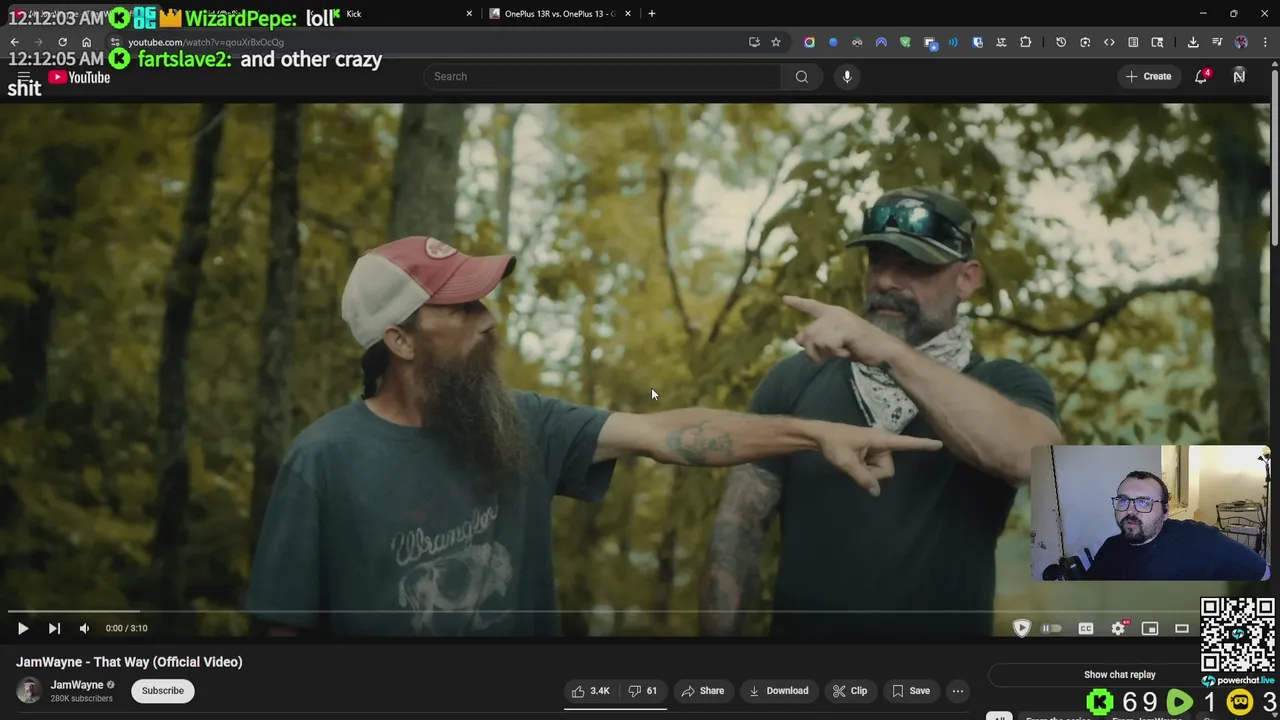
Task: Open the player settings gear
Action: click(x=1118, y=628)
